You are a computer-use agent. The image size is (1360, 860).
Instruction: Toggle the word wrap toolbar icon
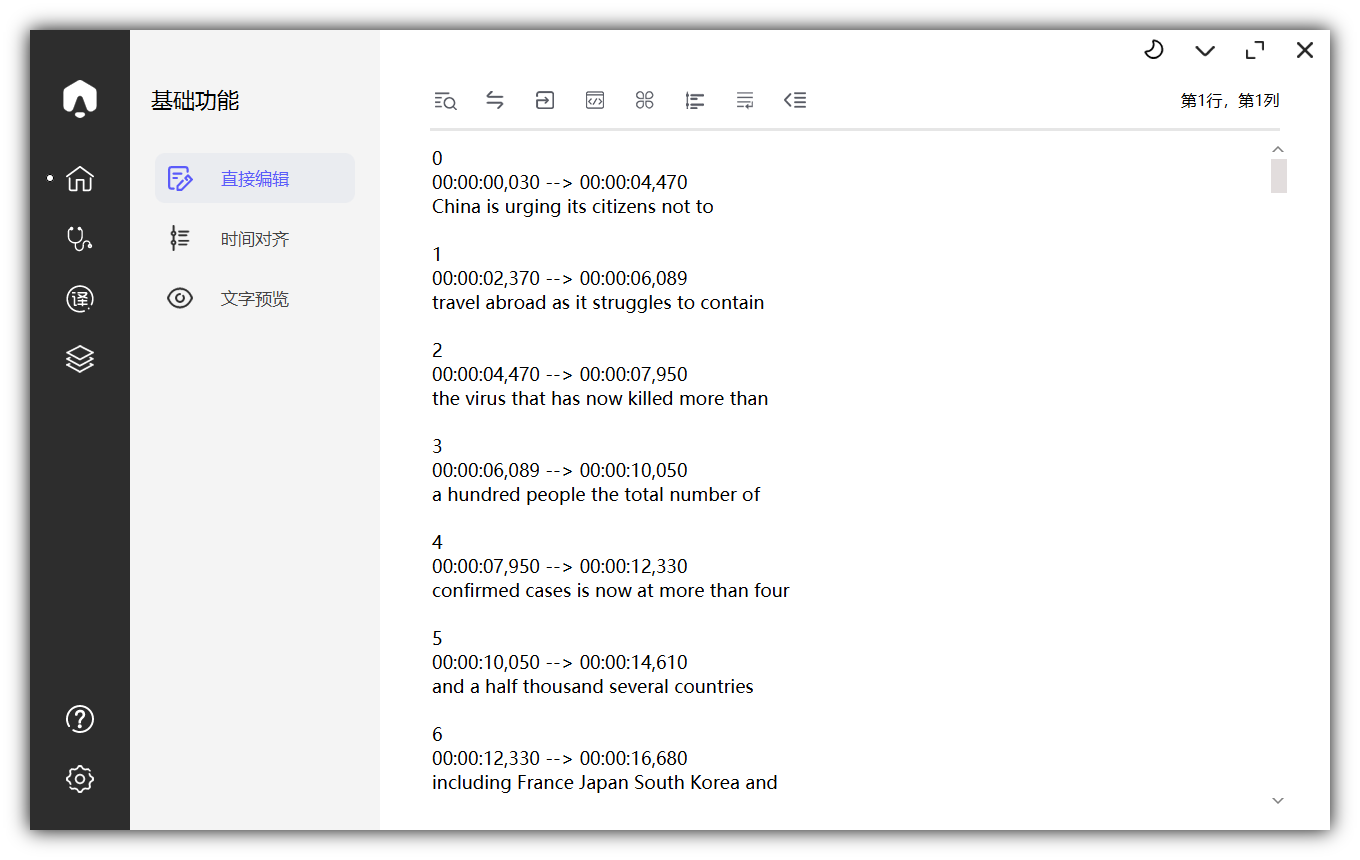pyautogui.click(x=745, y=100)
